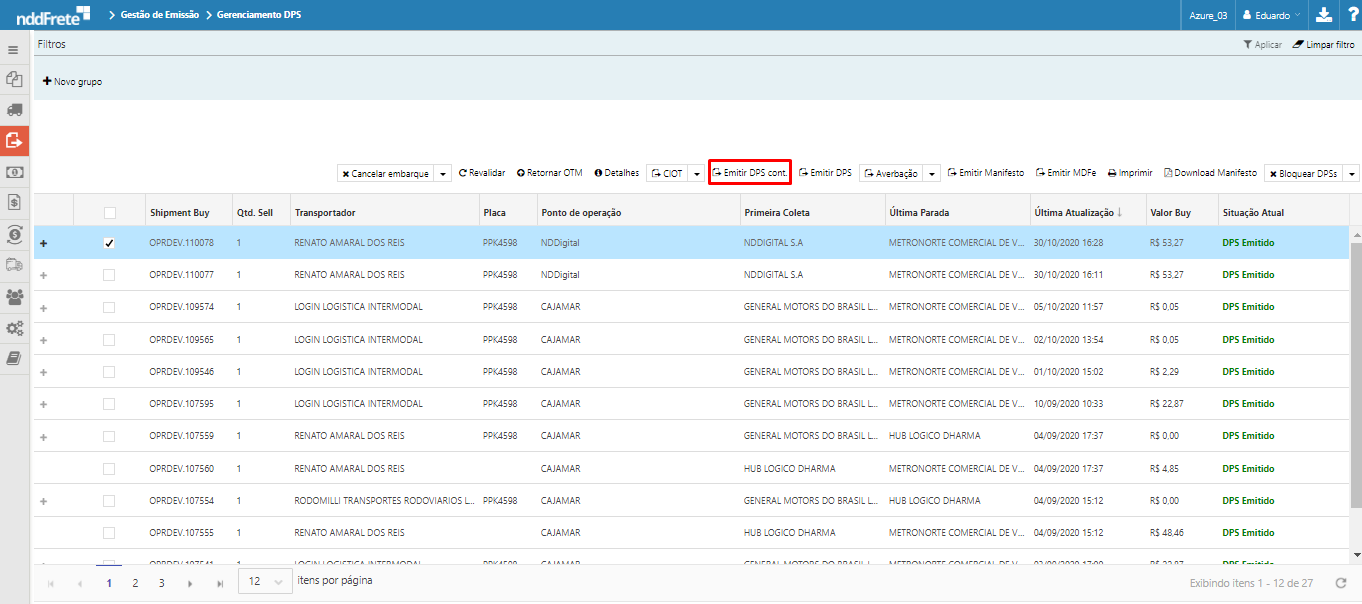This screenshot has height=604, width=1362.
Task: Click the users group sidebar icon
Action: pyautogui.click(x=14, y=296)
